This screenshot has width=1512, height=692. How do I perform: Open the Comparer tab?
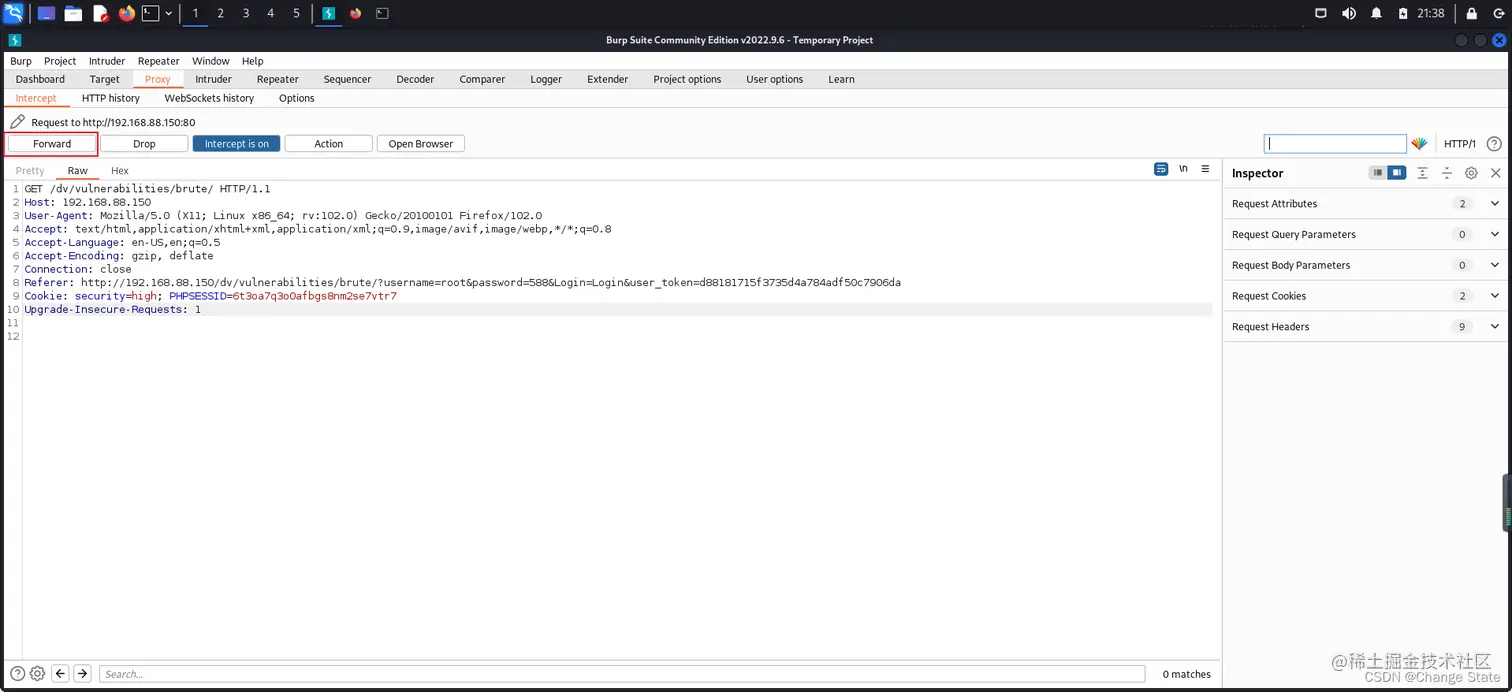coord(482,79)
